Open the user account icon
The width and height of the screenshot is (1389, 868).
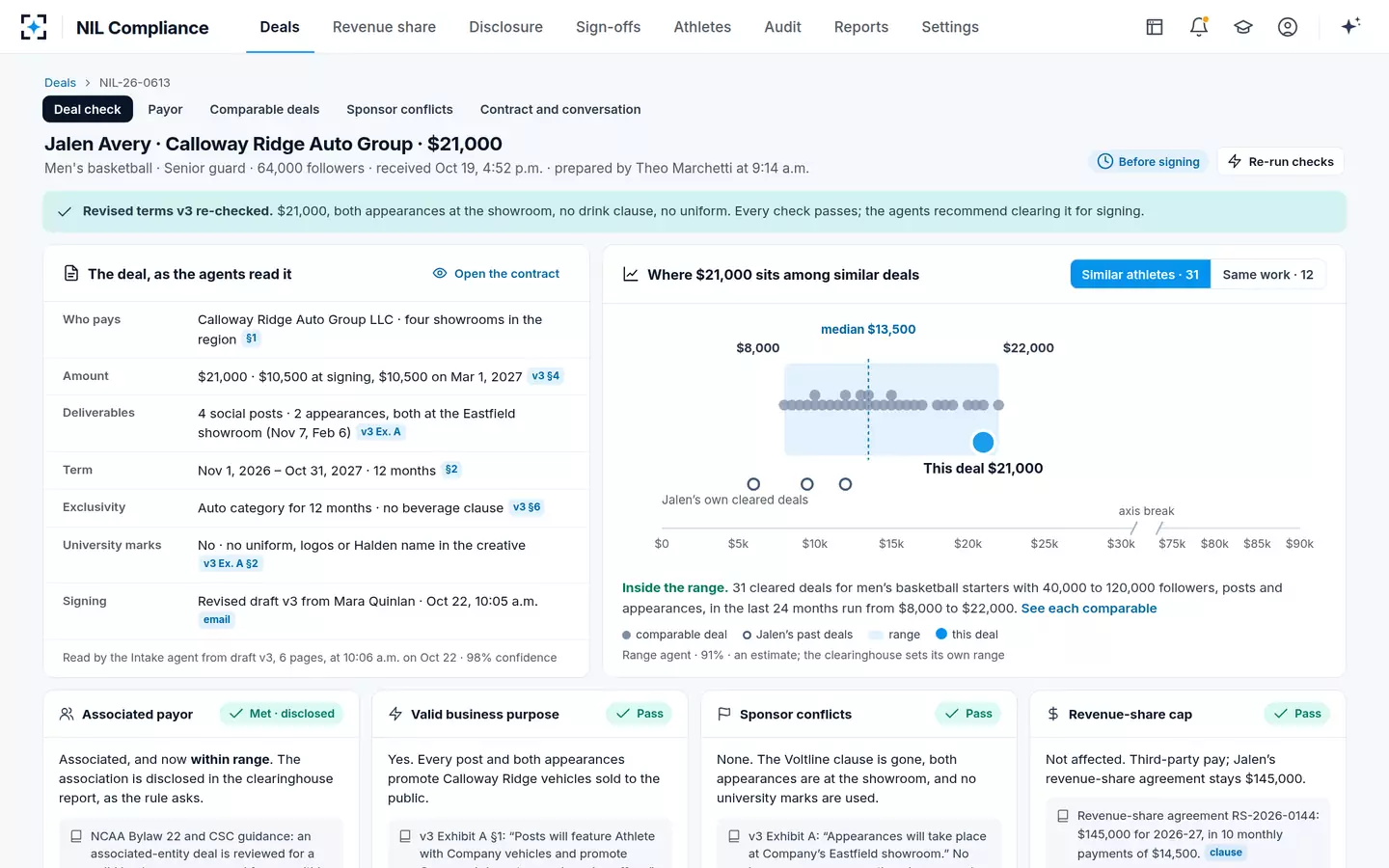point(1288,27)
